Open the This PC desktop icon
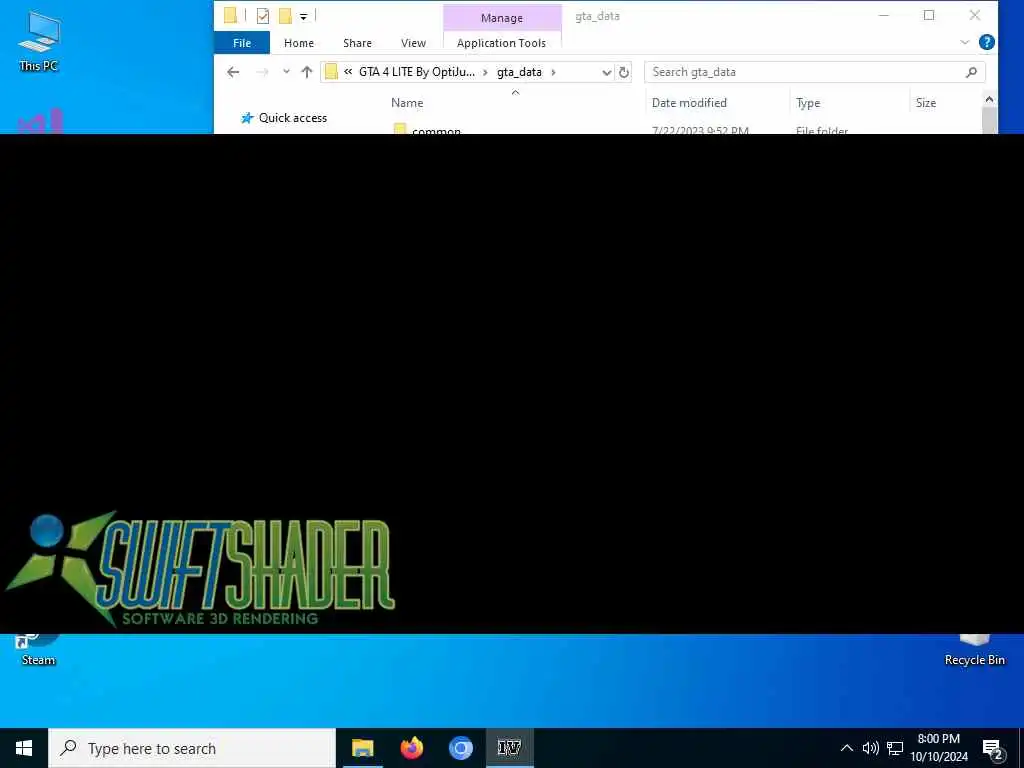Screen dimensions: 1024x768 (x=39, y=40)
